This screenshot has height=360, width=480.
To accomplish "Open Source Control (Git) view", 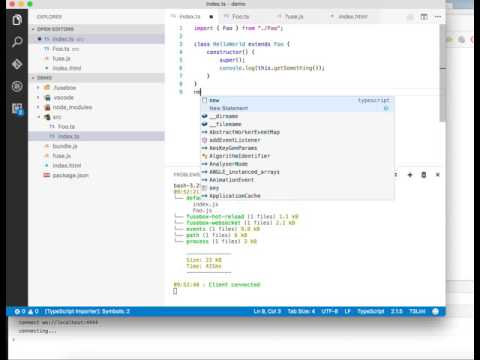I will (x=17, y=64).
